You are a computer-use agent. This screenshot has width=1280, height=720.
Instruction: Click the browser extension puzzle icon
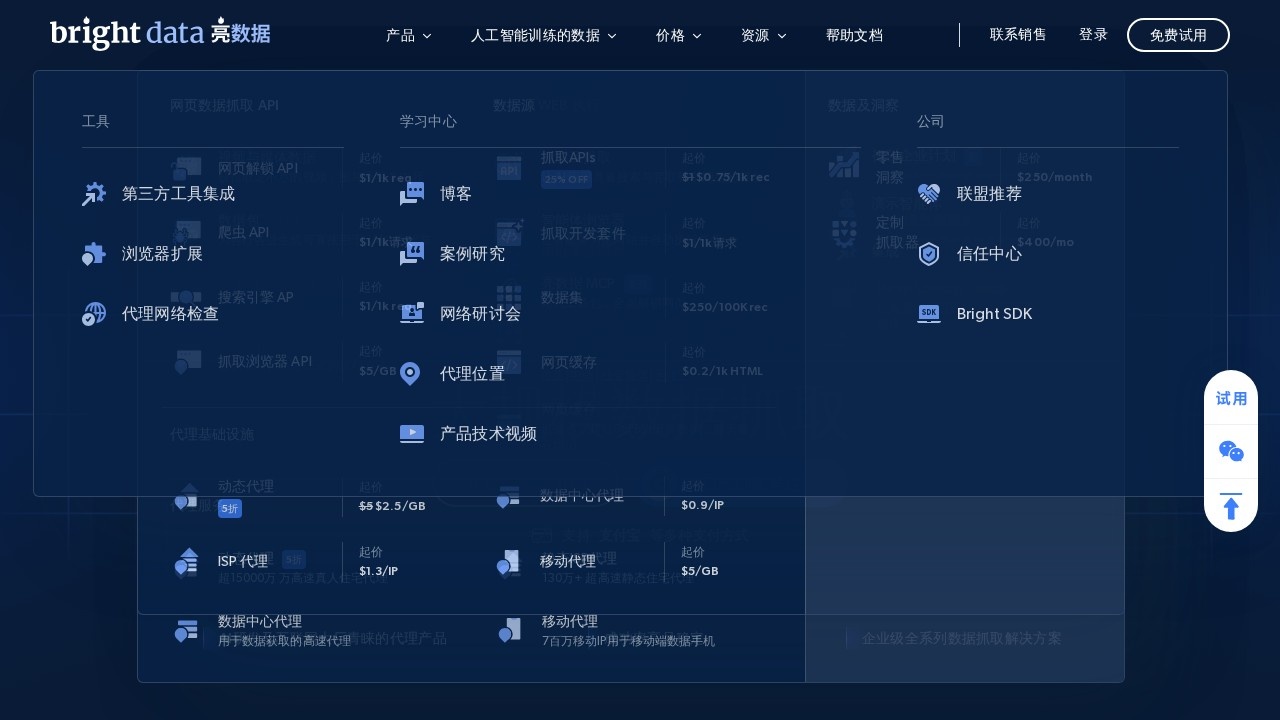94,254
